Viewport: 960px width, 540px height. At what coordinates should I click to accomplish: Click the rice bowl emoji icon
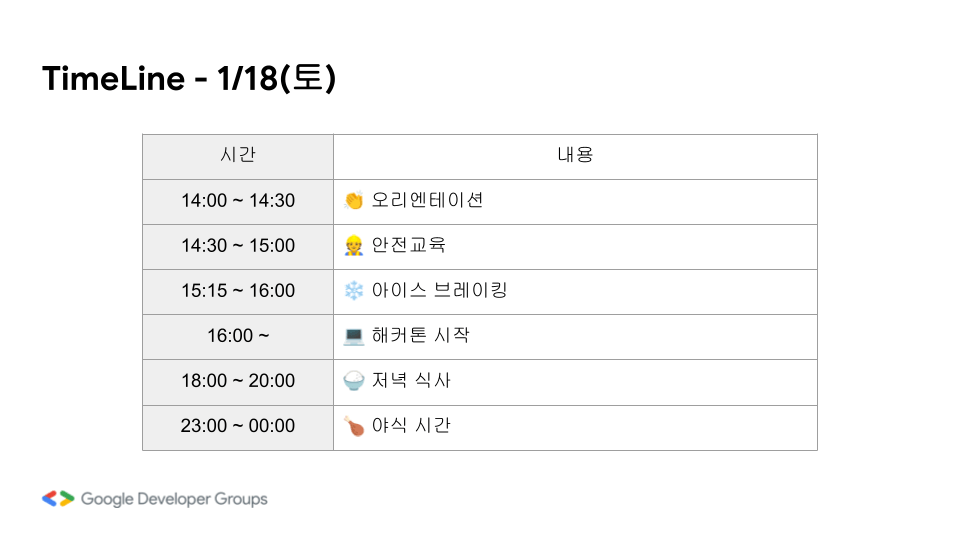pos(353,381)
